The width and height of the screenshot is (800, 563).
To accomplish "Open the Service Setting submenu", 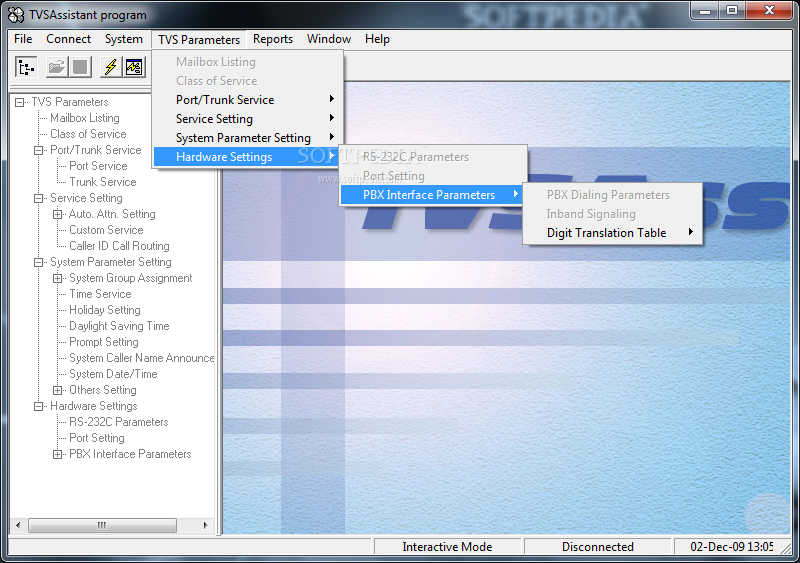I will coord(248,118).
